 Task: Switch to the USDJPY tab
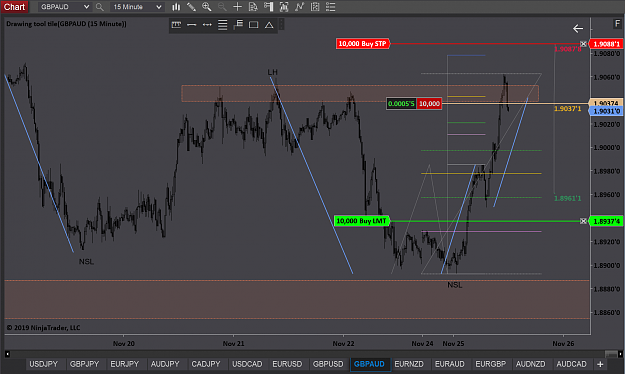[44, 364]
